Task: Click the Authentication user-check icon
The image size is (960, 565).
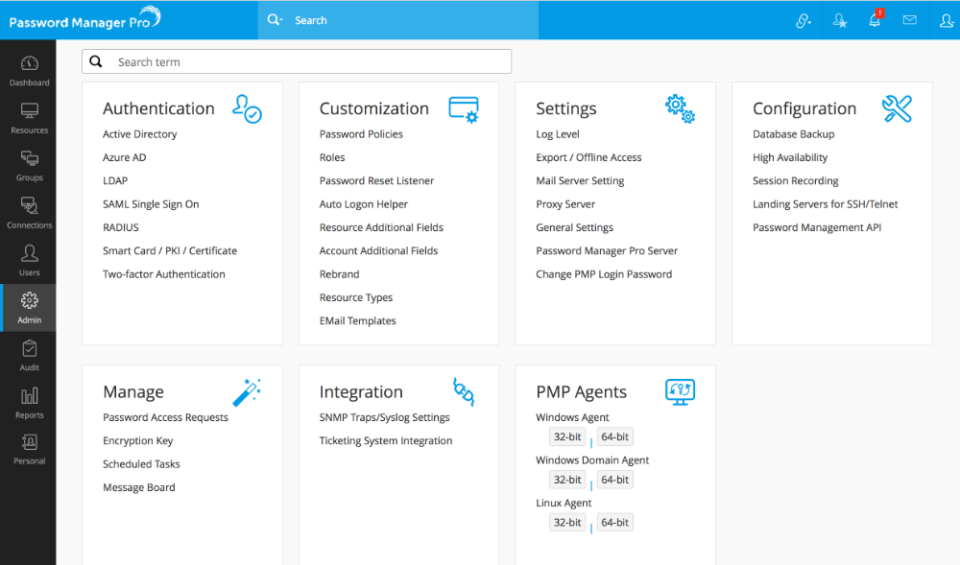Action: 247,109
